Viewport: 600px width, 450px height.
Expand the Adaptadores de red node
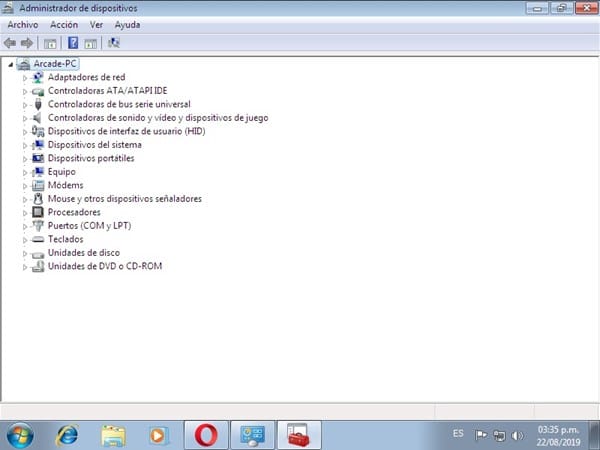pos(25,78)
